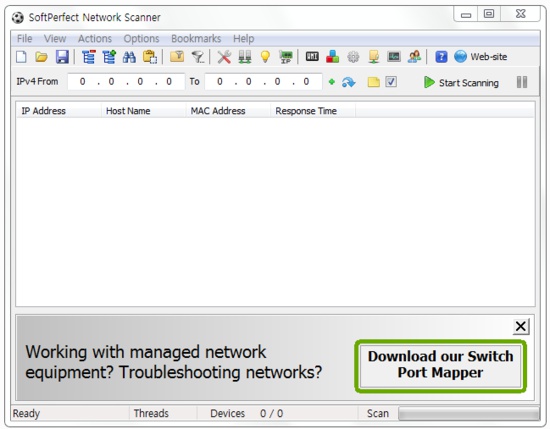The image size is (550, 429).
Task: Close the advertisement banner
Action: point(521,326)
